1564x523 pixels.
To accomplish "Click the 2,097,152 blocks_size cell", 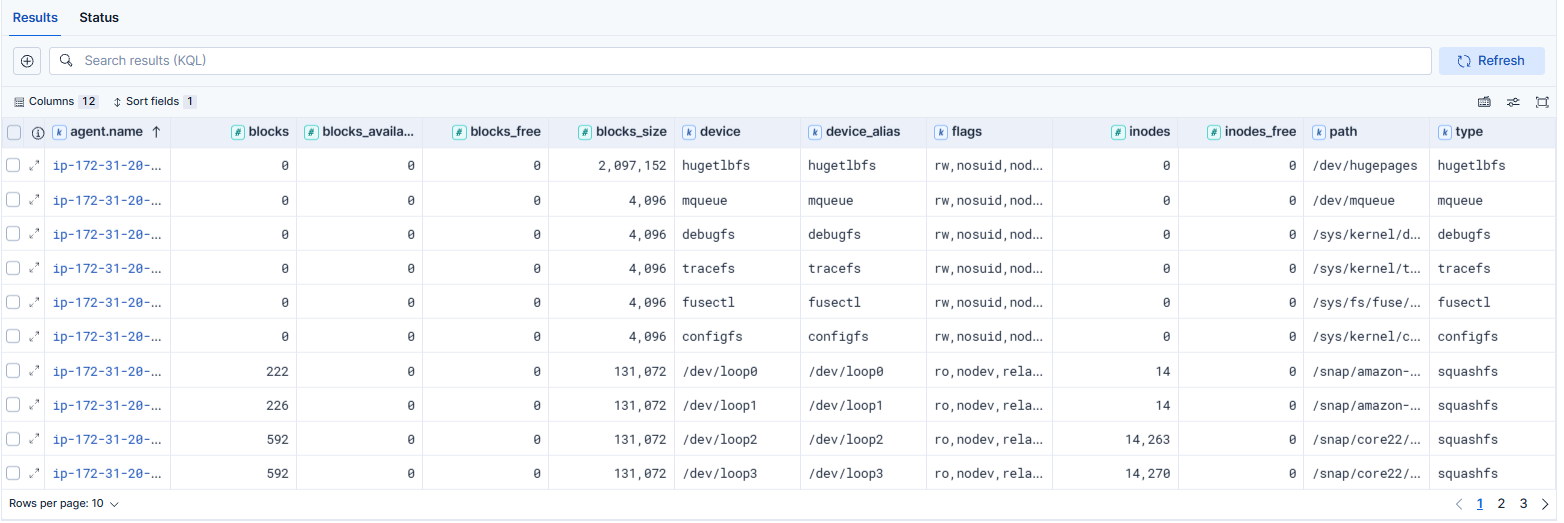I will (611, 165).
